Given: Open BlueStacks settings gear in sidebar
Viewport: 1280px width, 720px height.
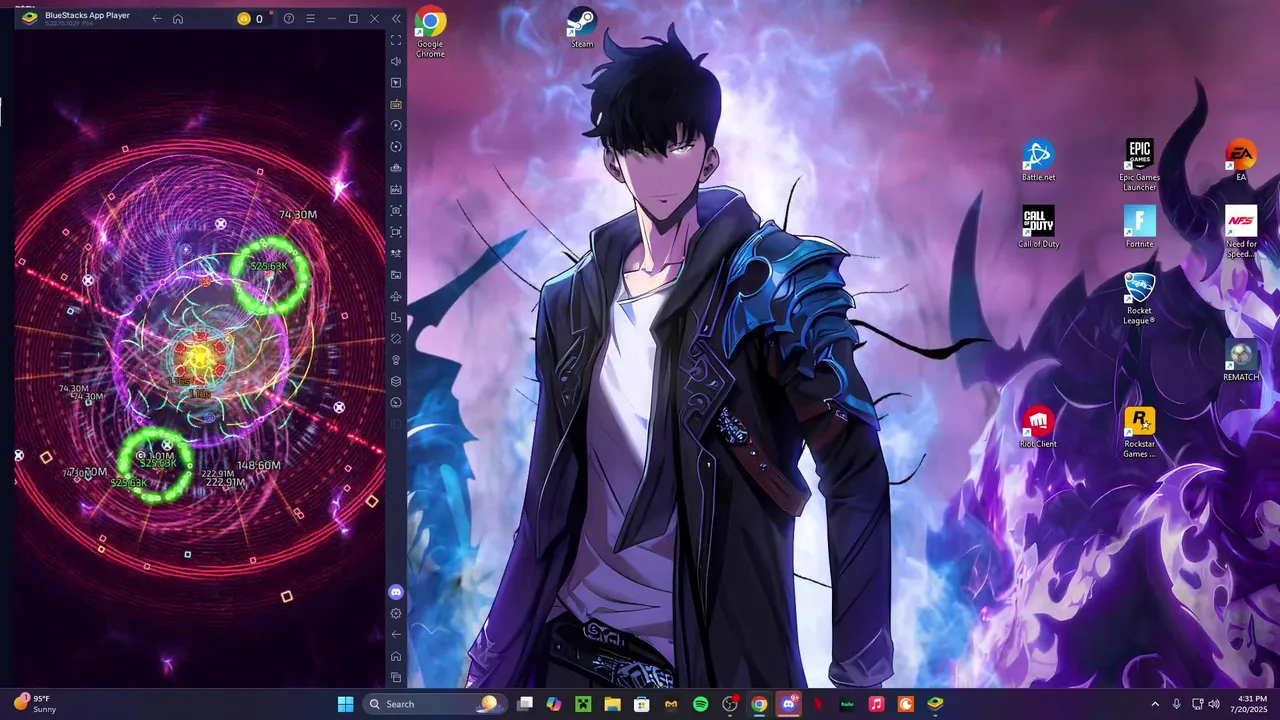Looking at the screenshot, I should point(396,613).
